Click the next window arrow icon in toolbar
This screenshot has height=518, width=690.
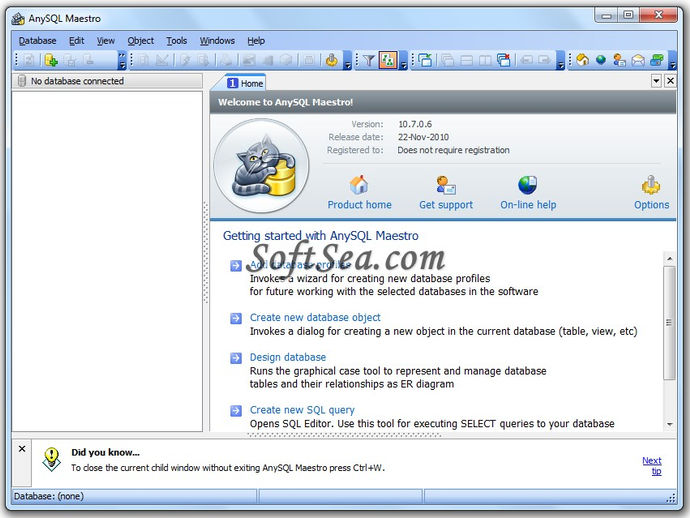coord(545,60)
